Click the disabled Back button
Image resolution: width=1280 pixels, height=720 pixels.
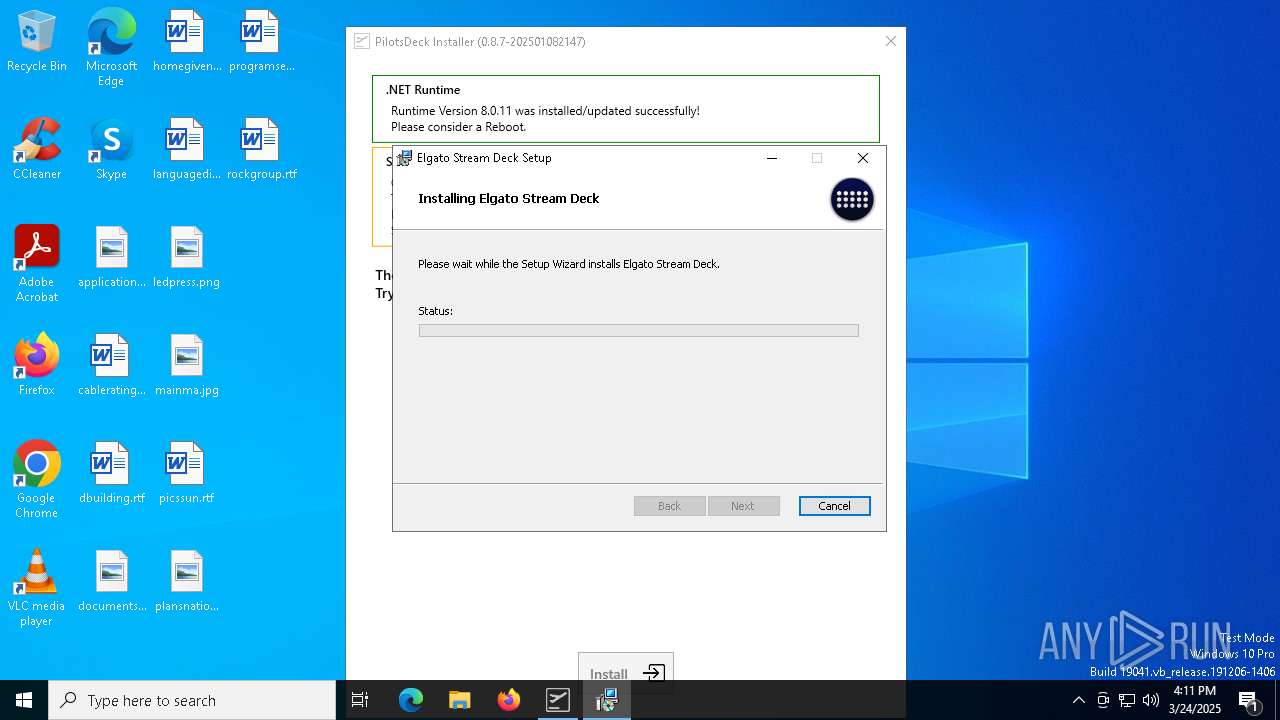pos(670,506)
